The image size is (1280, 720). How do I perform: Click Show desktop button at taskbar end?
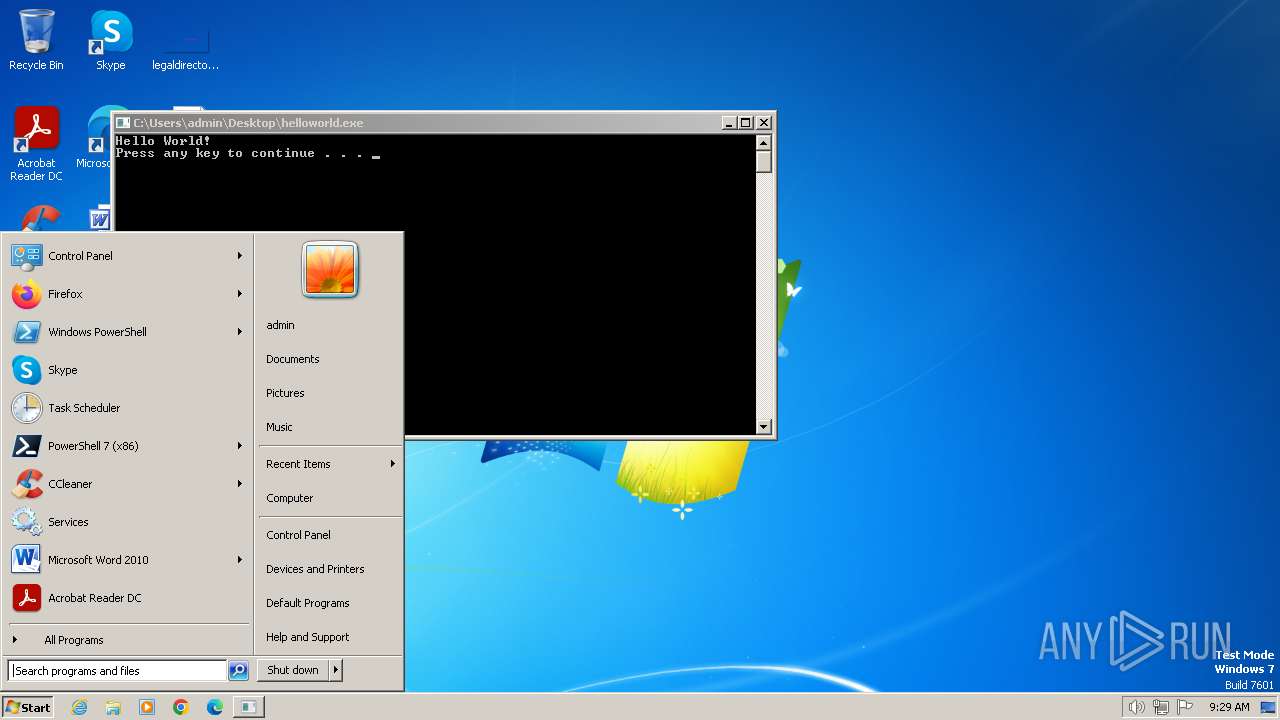1269,707
